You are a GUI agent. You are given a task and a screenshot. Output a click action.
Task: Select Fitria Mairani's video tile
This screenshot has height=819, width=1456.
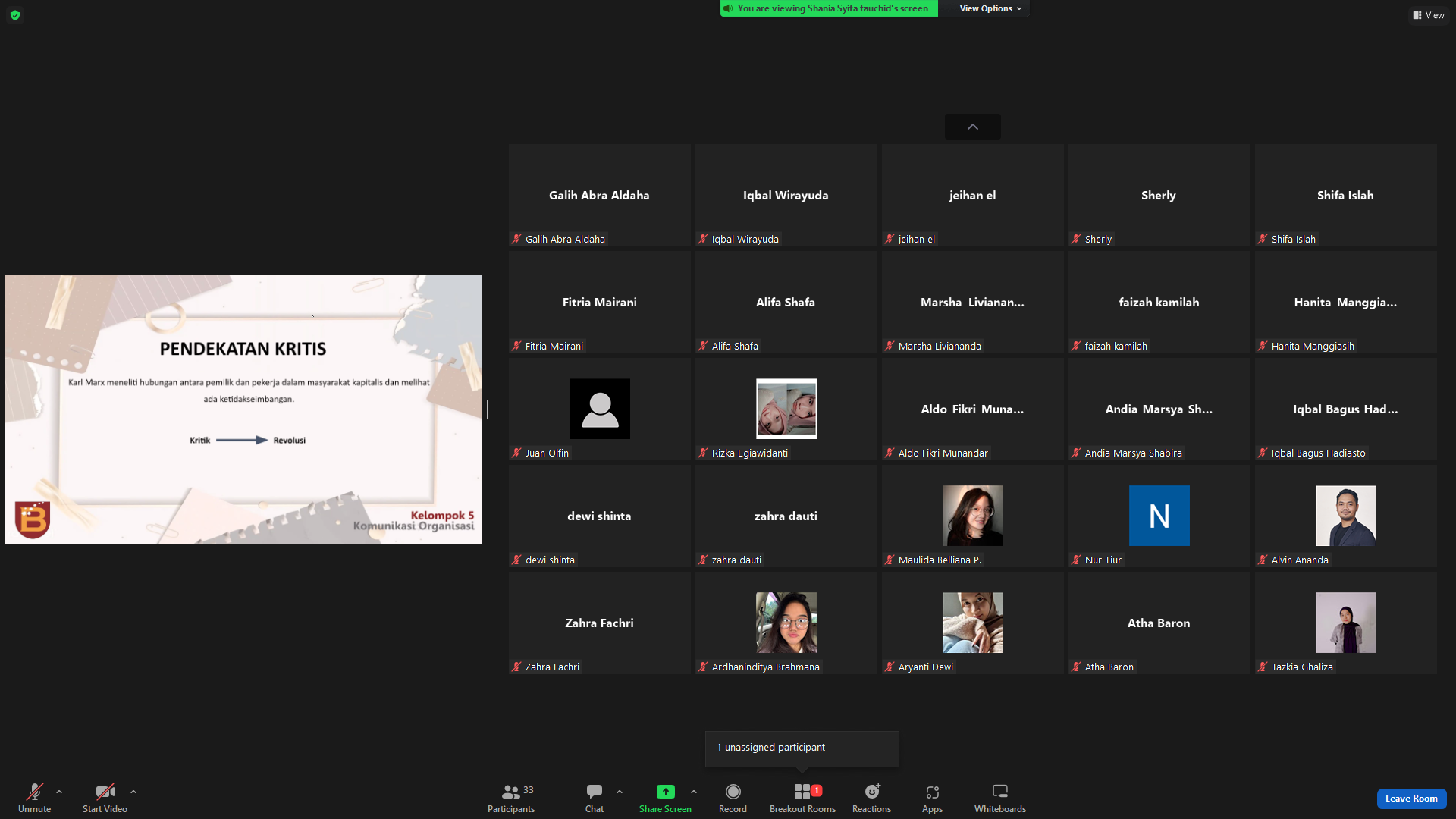point(599,303)
